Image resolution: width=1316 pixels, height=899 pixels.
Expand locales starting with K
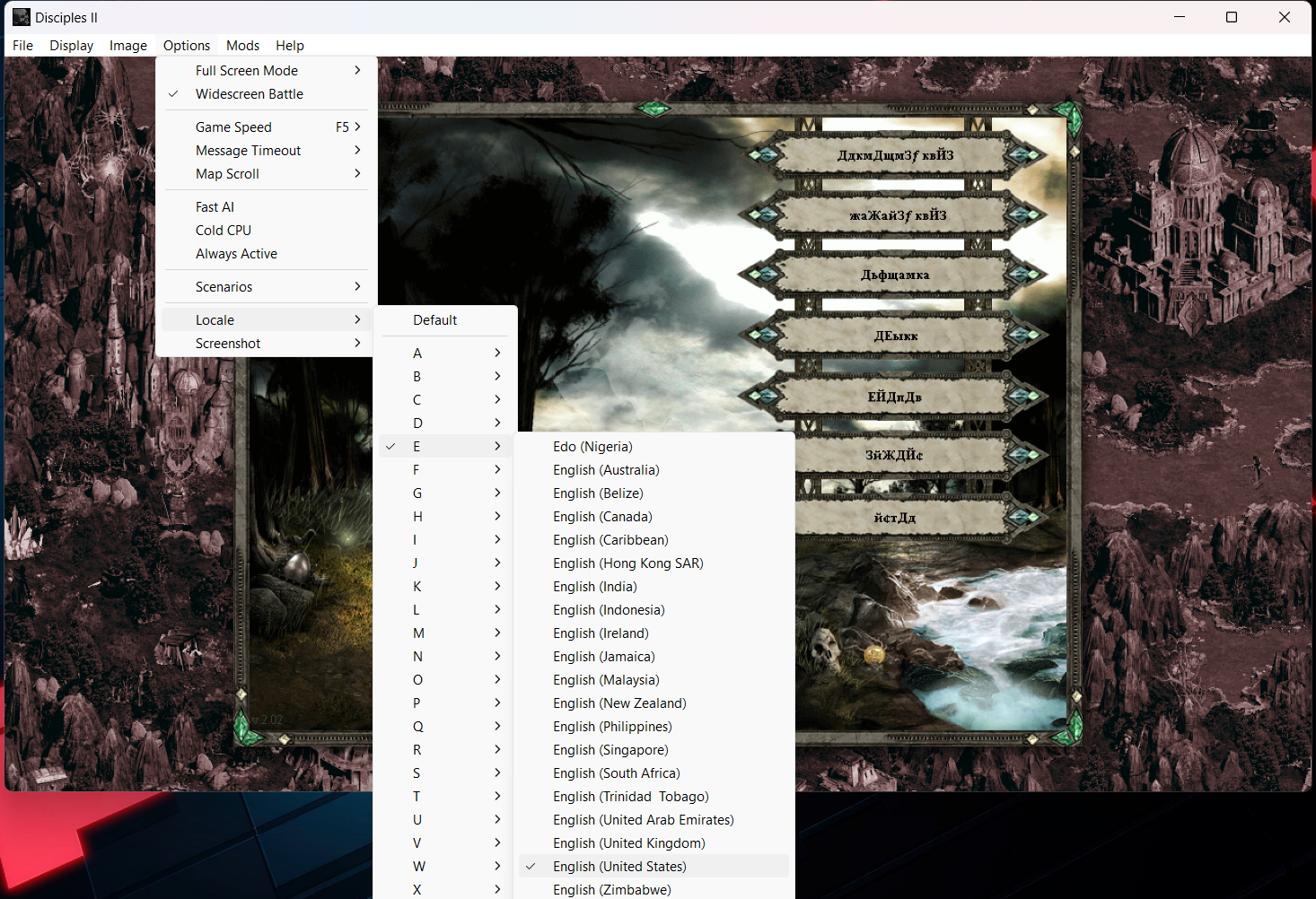pos(445,587)
